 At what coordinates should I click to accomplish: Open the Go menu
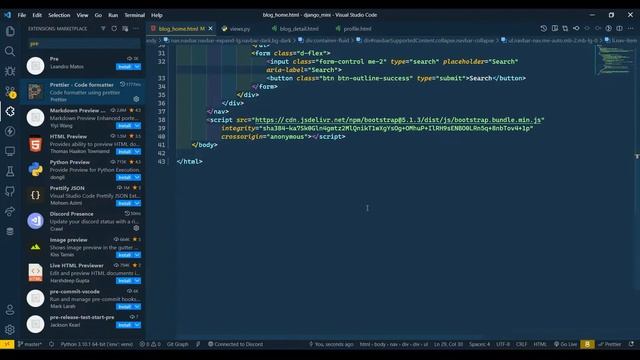click(x=98, y=15)
